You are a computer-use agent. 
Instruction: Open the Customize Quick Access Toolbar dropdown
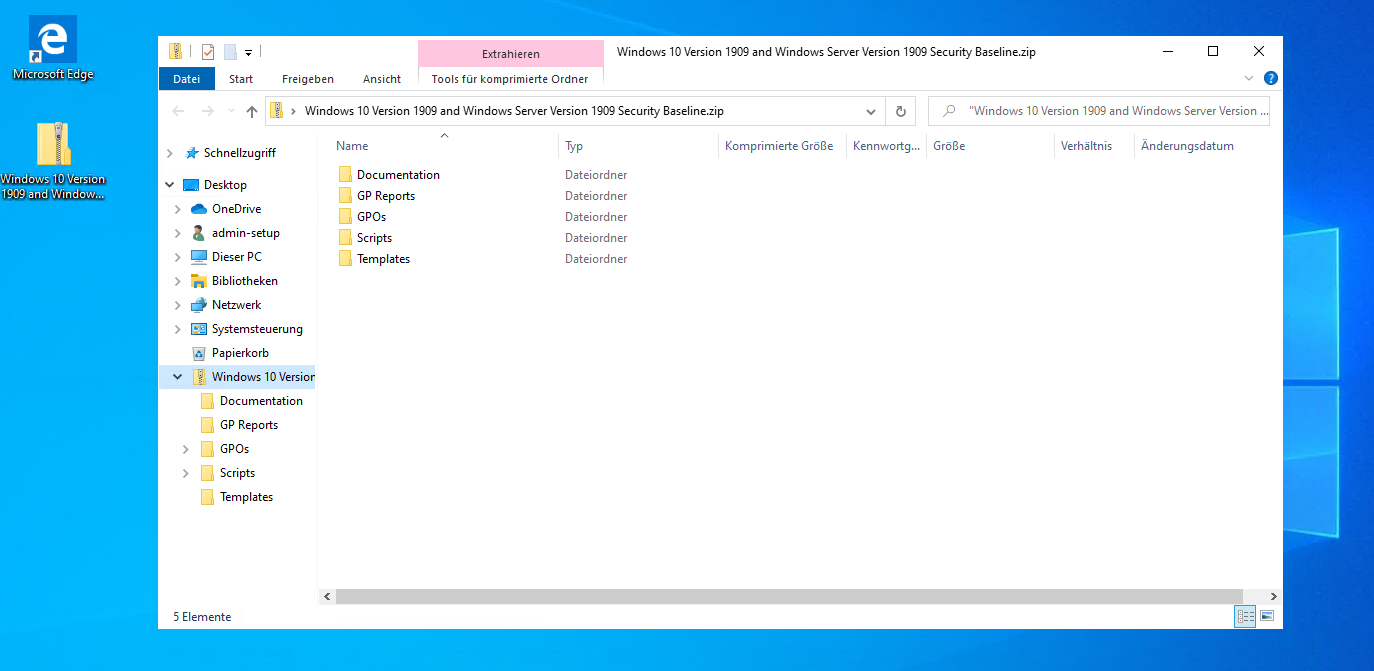coord(249,52)
